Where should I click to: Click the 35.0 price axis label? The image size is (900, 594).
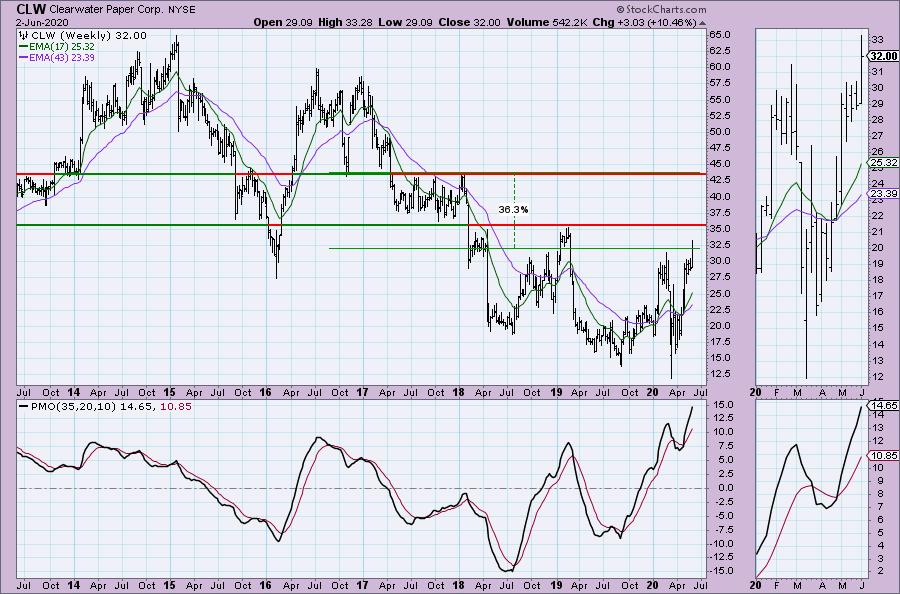719,228
